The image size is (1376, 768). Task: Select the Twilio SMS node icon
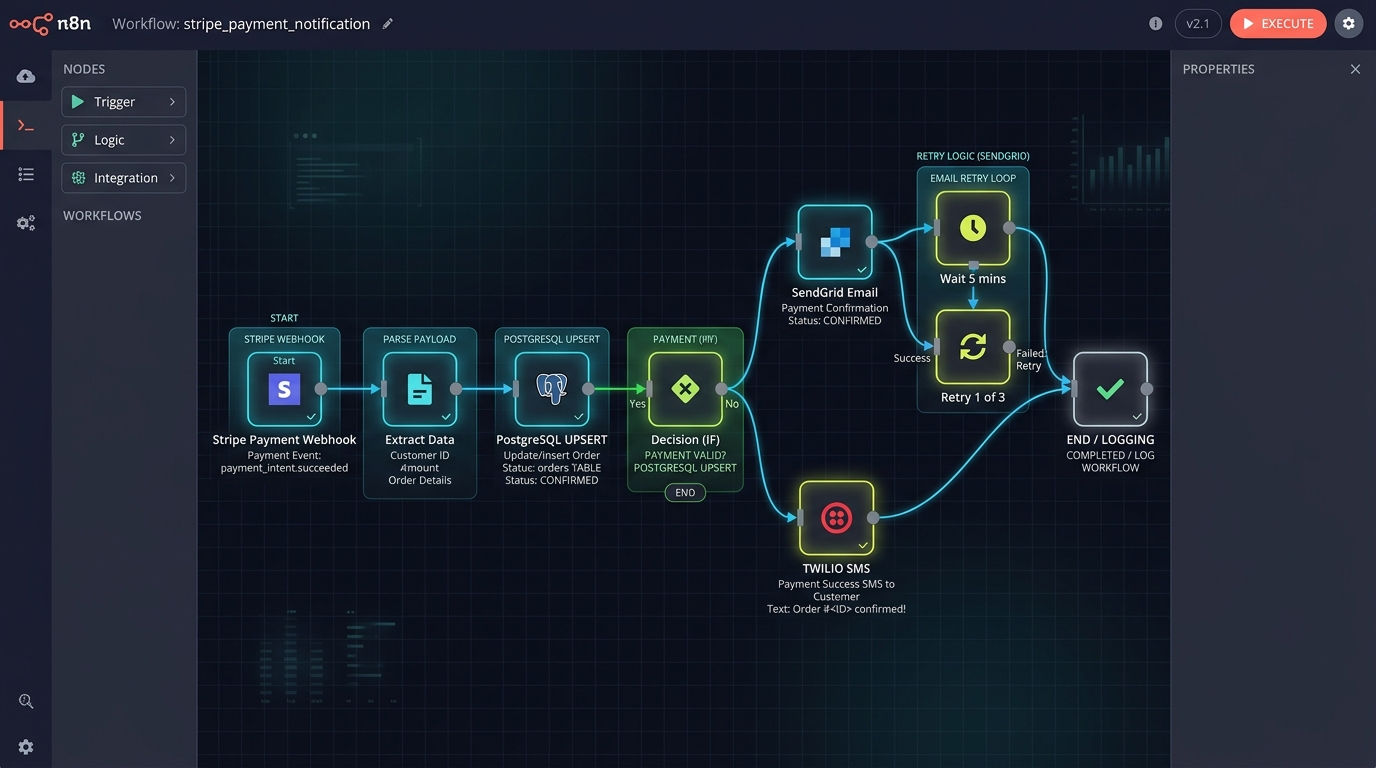coord(836,518)
